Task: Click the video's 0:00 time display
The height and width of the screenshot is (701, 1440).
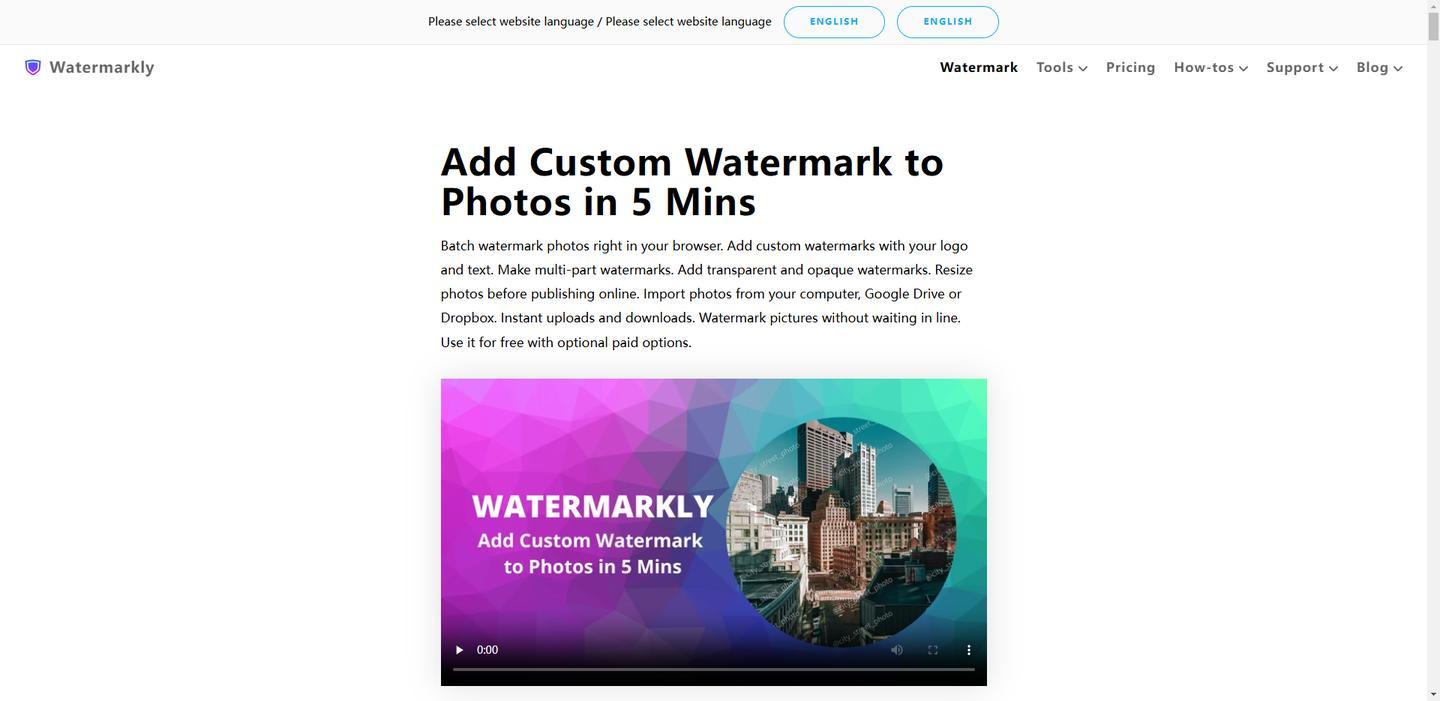Action: (x=487, y=650)
